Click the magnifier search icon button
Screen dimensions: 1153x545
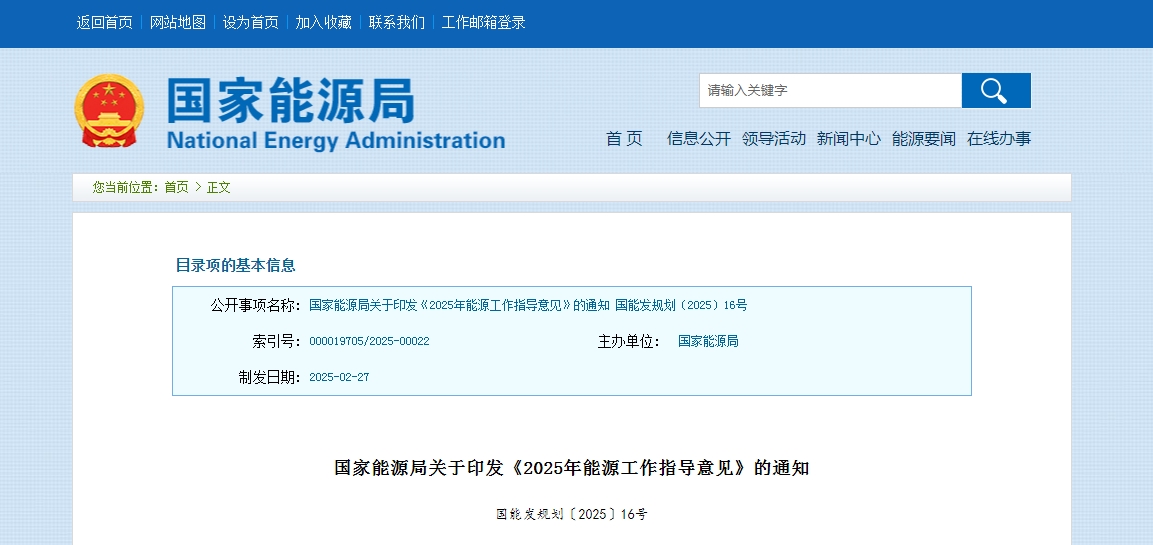click(995, 91)
